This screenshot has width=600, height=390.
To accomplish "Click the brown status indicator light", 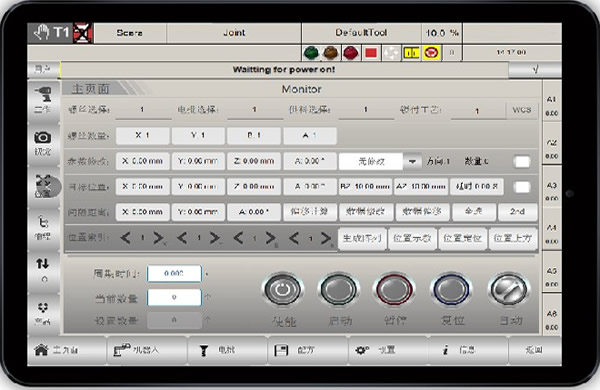I will (331, 53).
